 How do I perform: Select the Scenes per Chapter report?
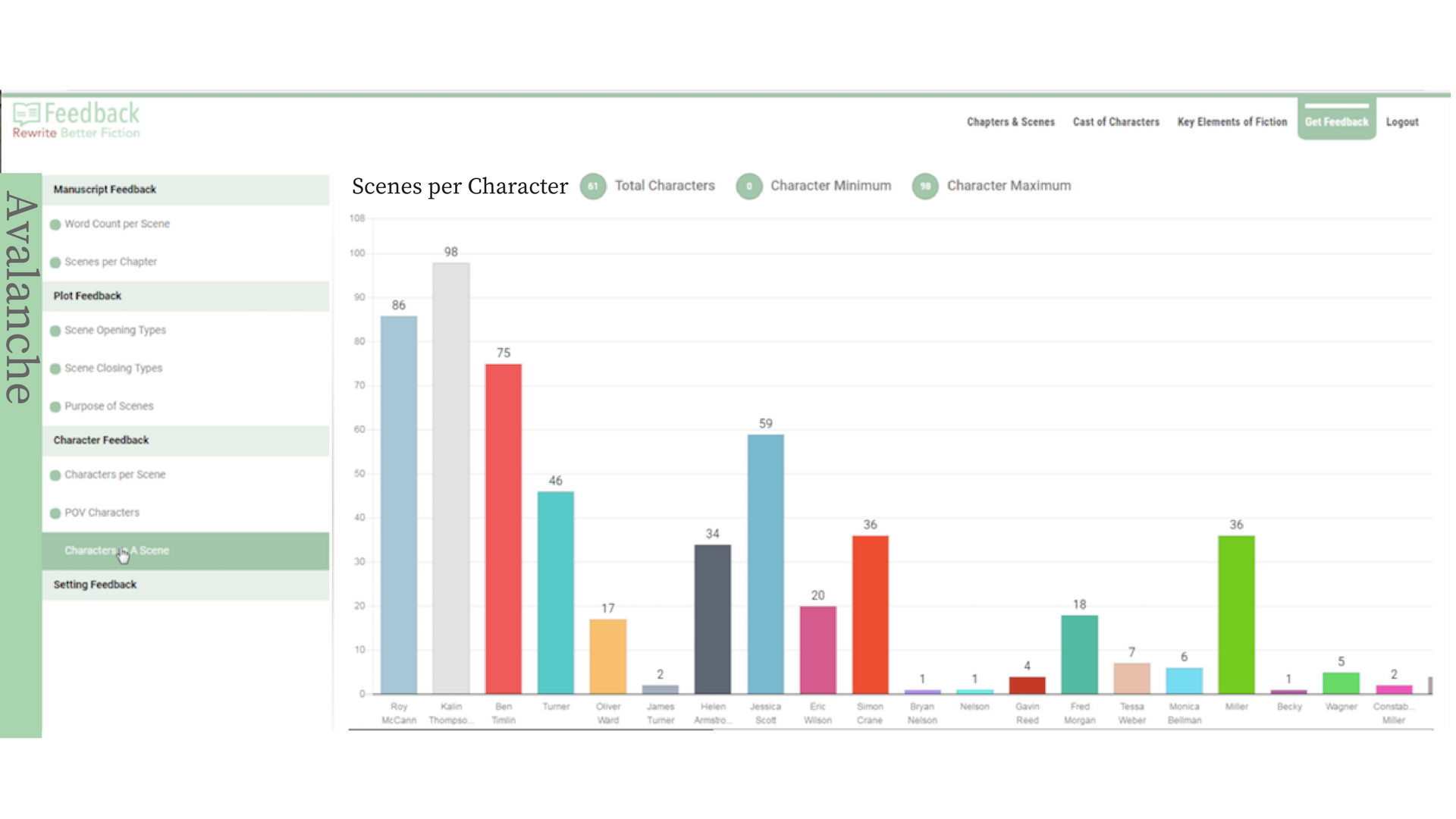point(111,262)
